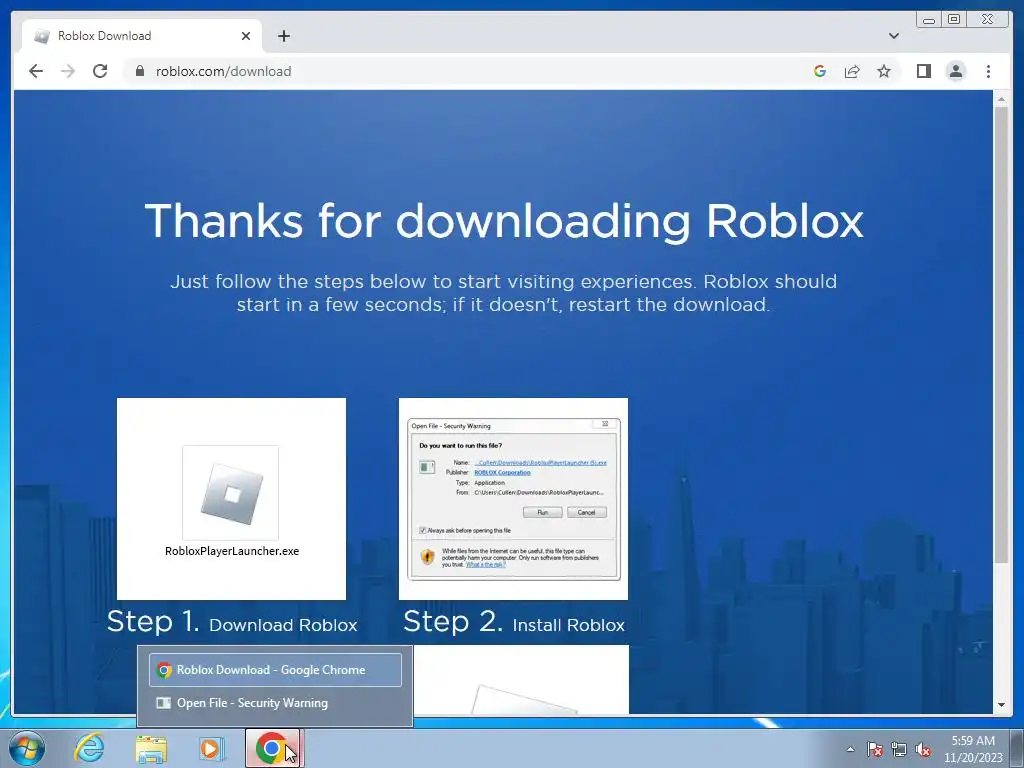Click the "Step 2. Install Roblox" caption
The height and width of the screenshot is (768, 1024).
tap(514, 622)
